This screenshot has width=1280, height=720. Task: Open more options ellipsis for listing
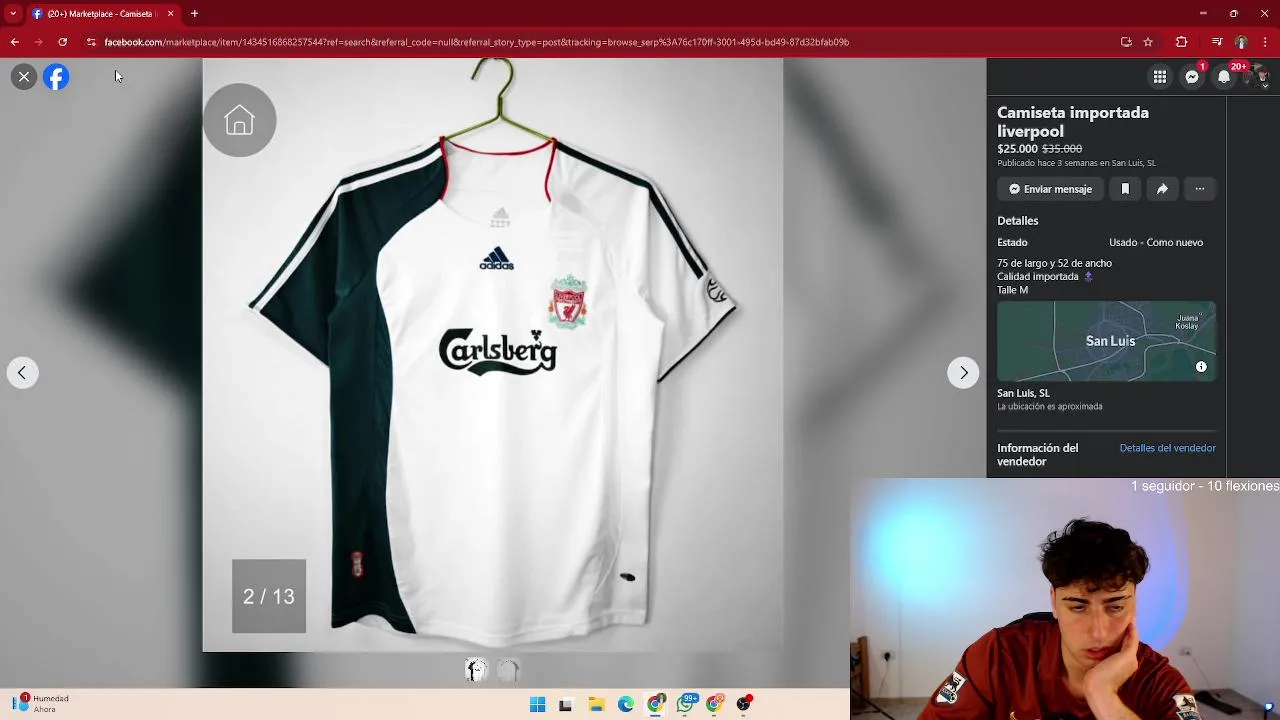(1200, 189)
